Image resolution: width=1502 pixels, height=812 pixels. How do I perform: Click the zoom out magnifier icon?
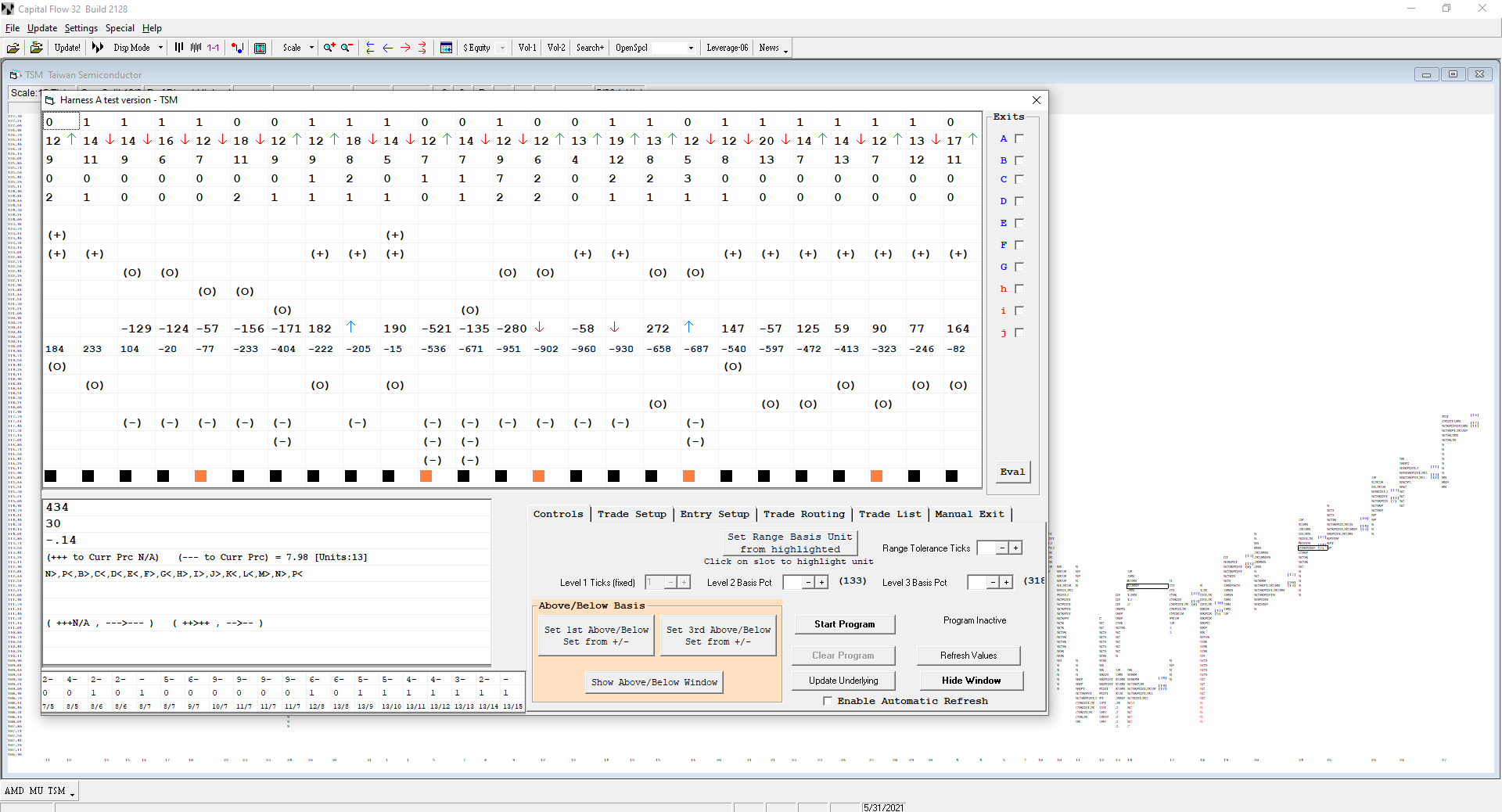tap(347, 48)
